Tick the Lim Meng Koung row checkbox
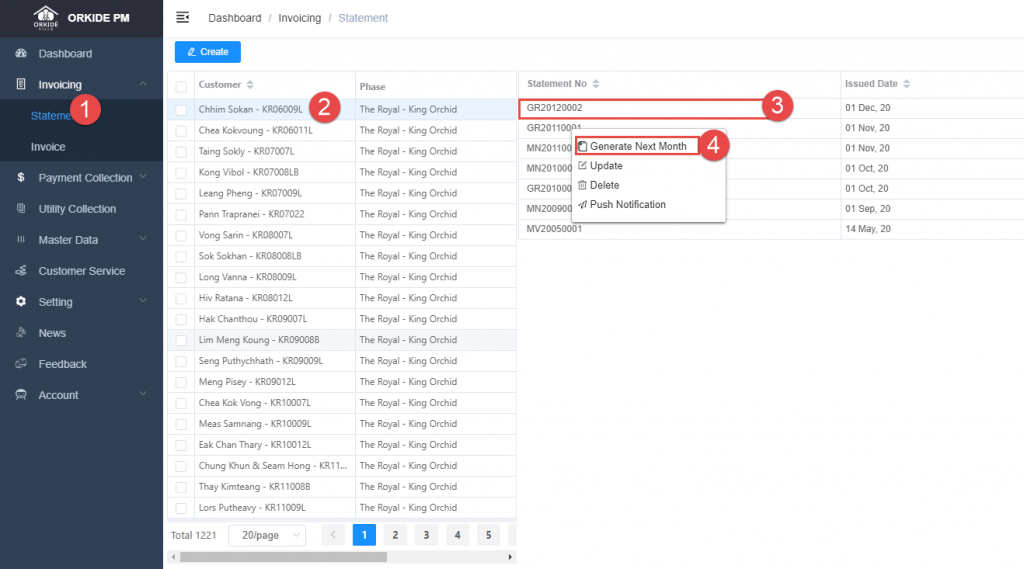1024x569 pixels. (181, 340)
